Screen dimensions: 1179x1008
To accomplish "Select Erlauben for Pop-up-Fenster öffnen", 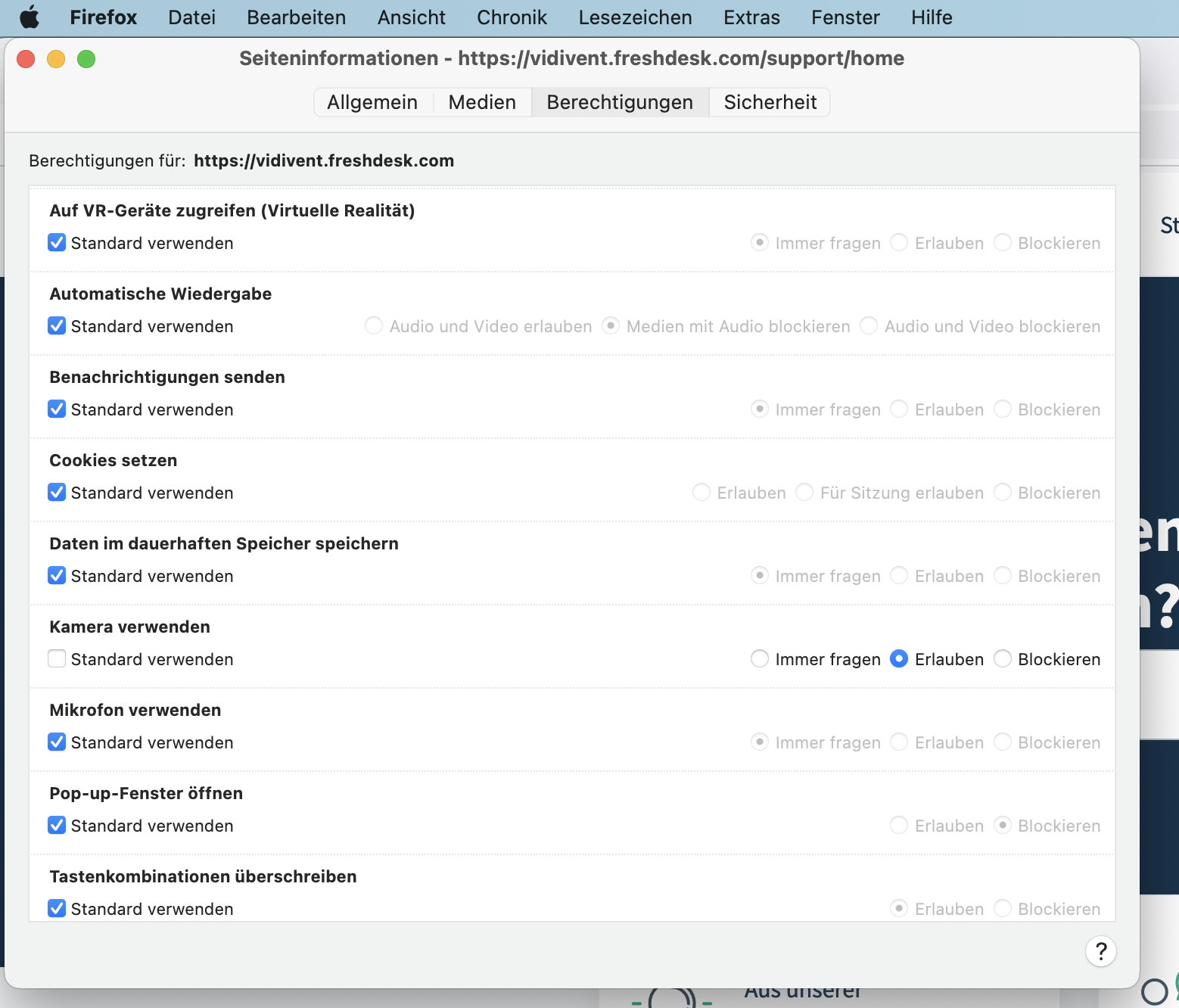I will (899, 825).
